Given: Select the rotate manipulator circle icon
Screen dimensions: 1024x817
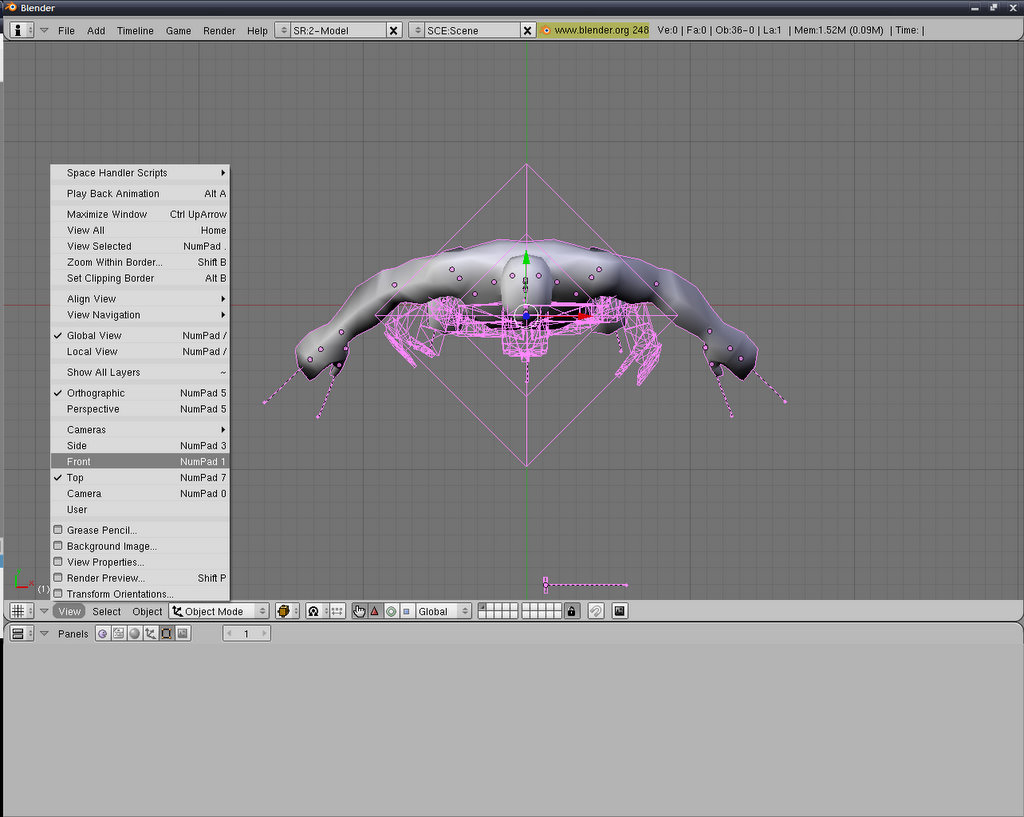Looking at the screenshot, I should pos(391,611).
